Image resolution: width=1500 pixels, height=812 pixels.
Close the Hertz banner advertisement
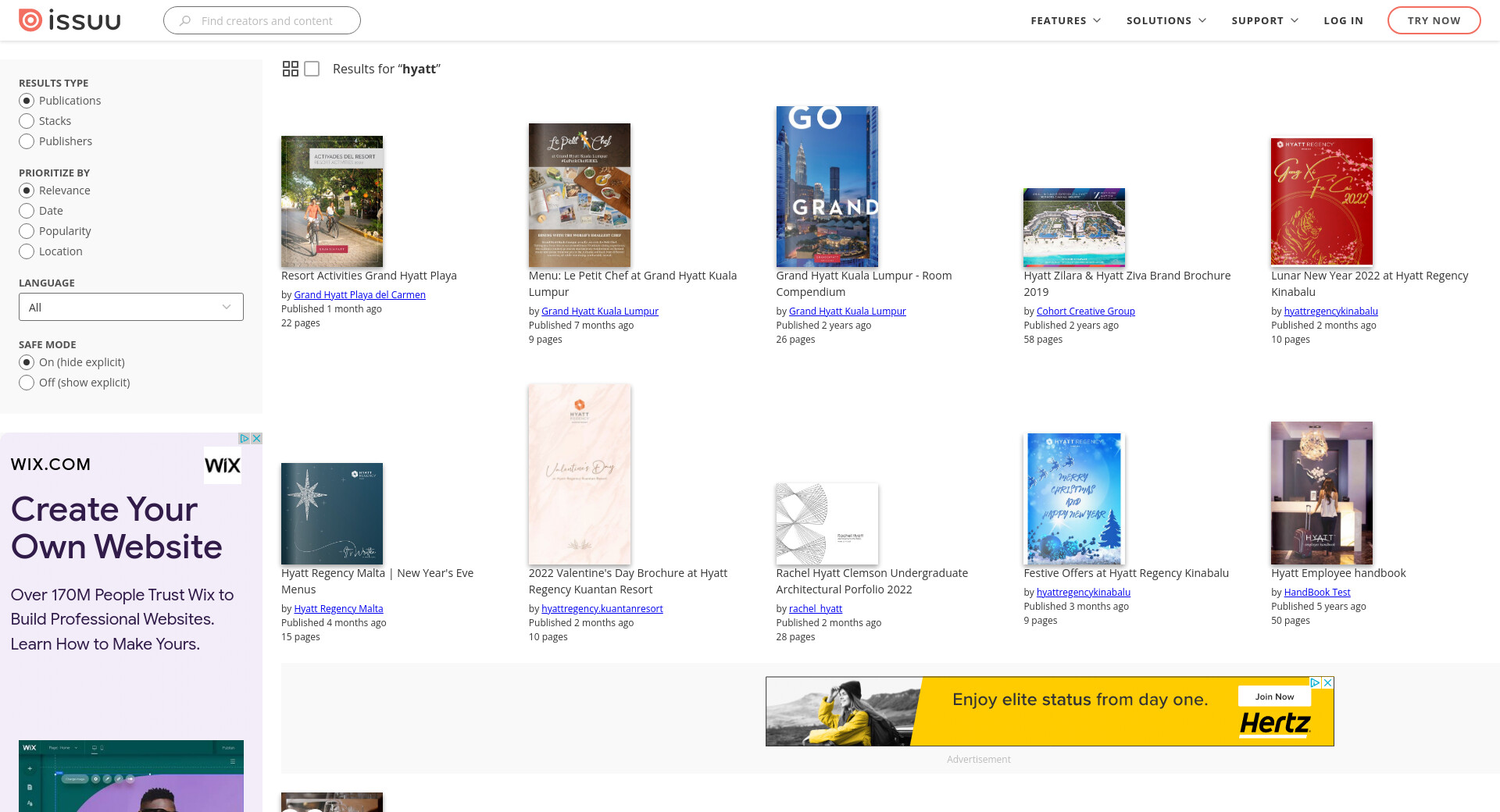point(1327,682)
